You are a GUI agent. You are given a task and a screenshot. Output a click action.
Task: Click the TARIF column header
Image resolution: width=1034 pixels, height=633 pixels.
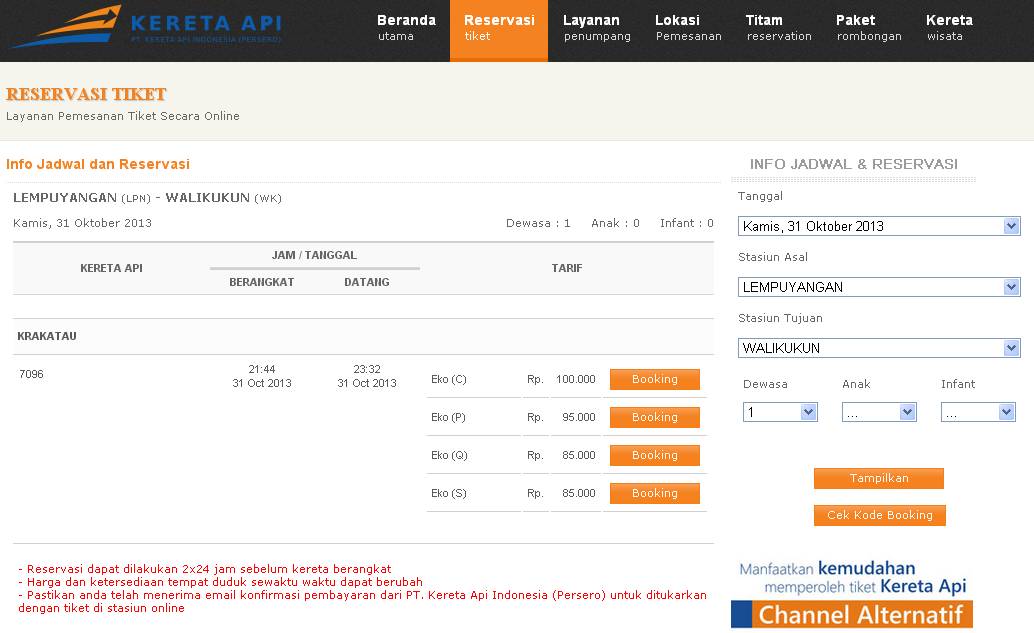[x=567, y=268]
